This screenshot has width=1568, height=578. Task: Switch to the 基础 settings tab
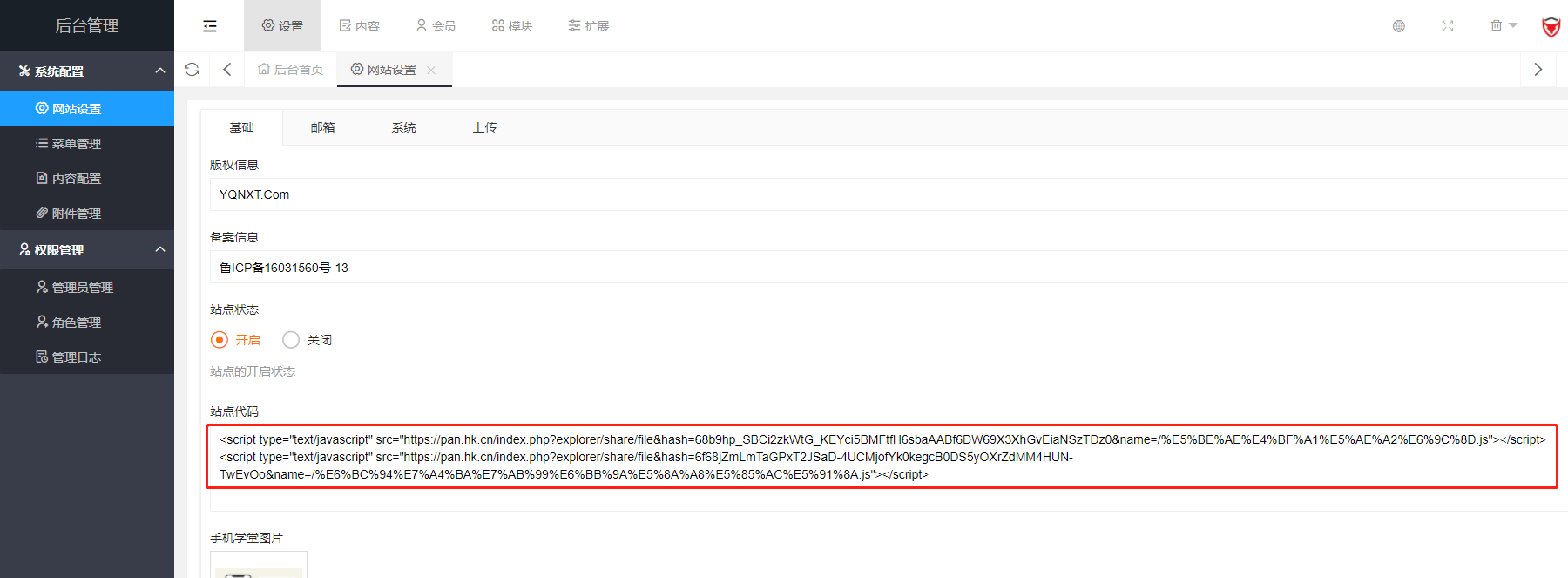point(241,127)
